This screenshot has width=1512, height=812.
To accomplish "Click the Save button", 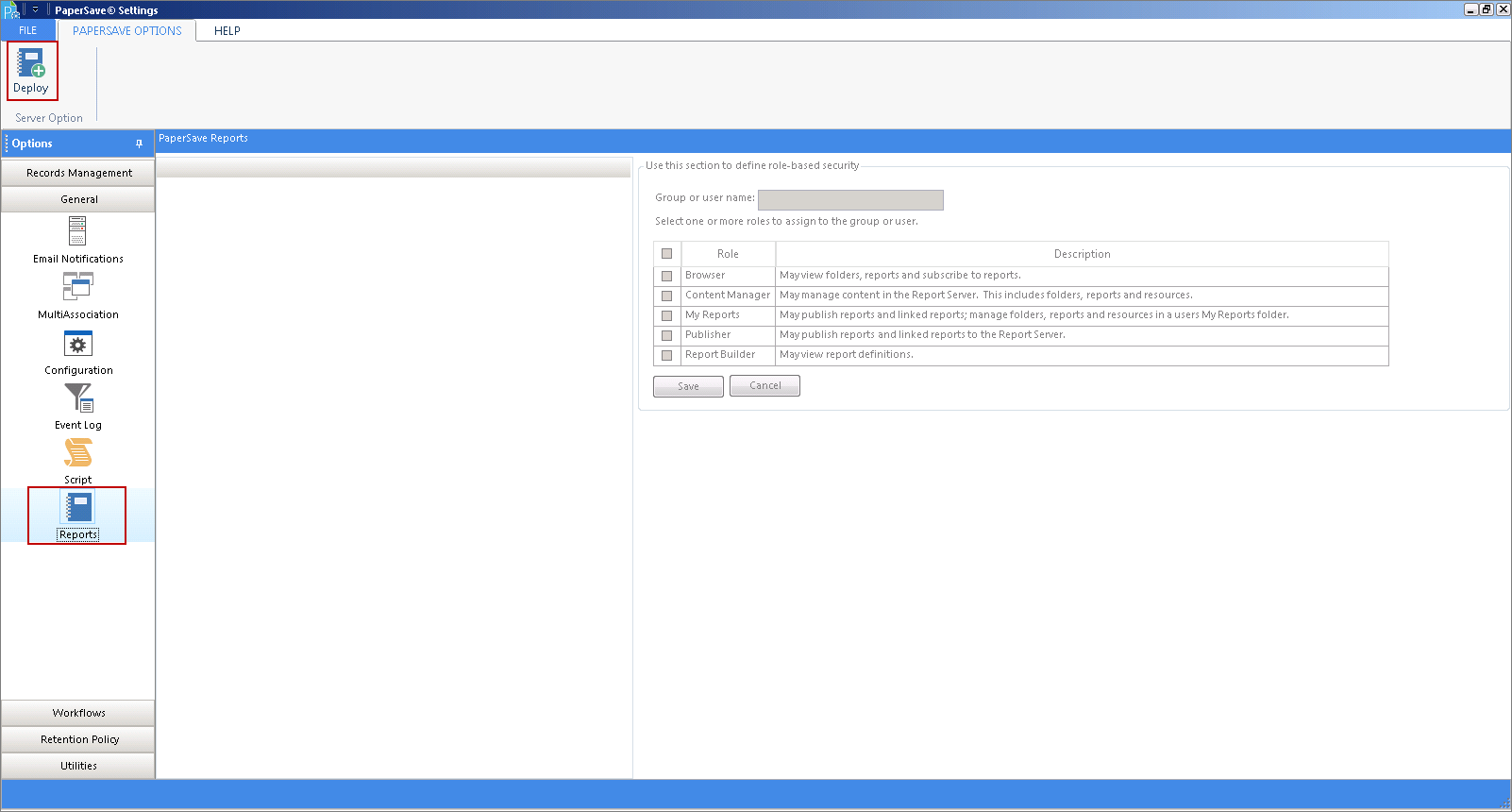I will pyautogui.click(x=688, y=386).
